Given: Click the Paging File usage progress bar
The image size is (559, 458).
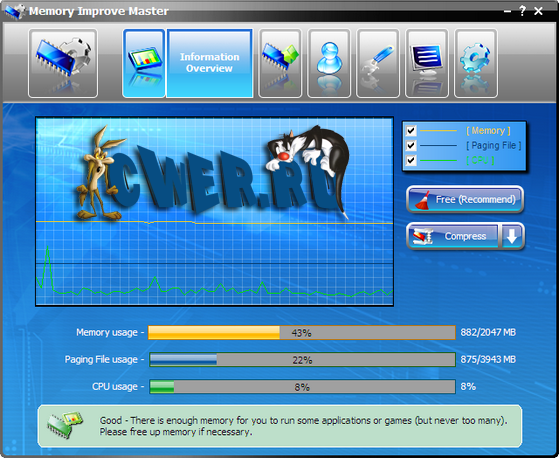Looking at the screenshot, I should click(302, 360).
